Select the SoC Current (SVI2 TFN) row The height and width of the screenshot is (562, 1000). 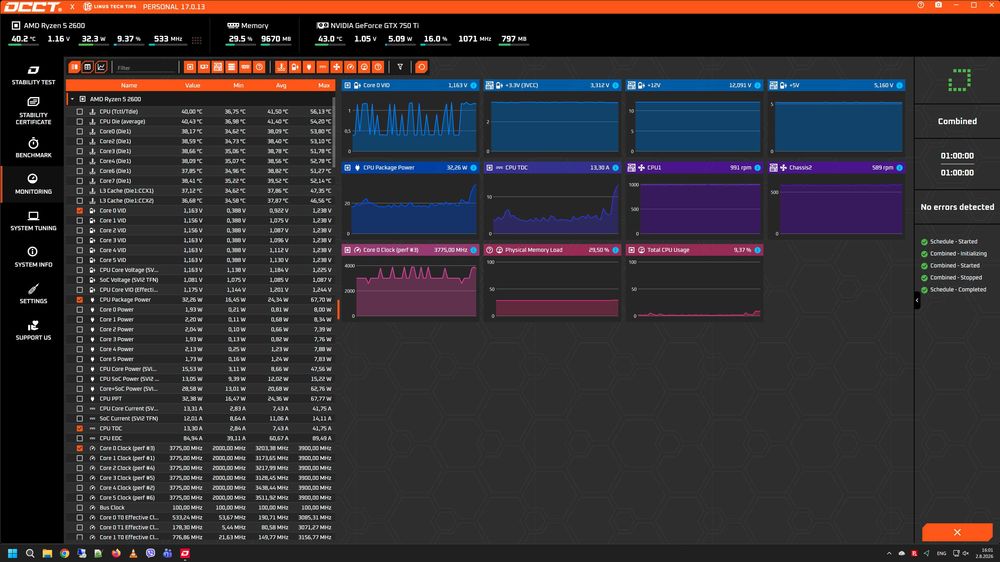pos(200,418)
